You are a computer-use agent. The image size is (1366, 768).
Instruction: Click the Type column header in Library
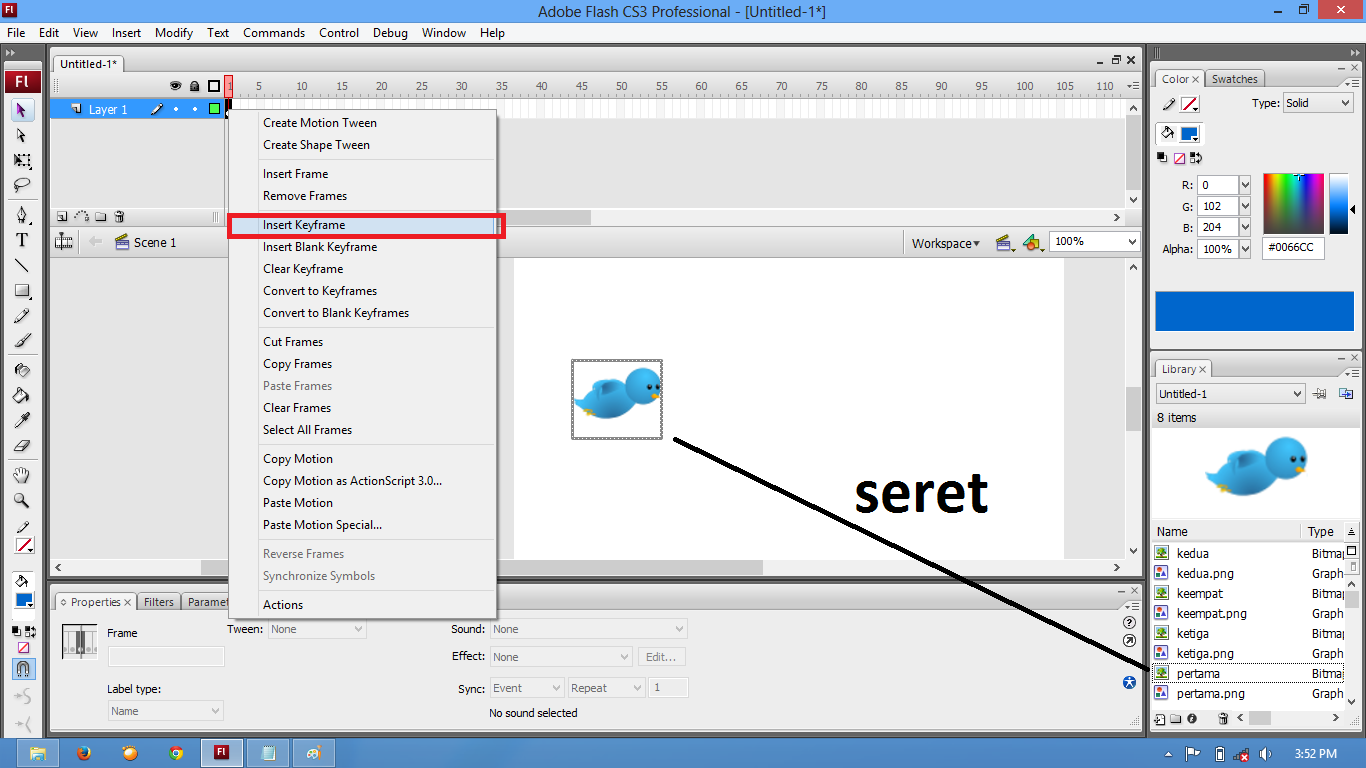tap(1321, 532)
